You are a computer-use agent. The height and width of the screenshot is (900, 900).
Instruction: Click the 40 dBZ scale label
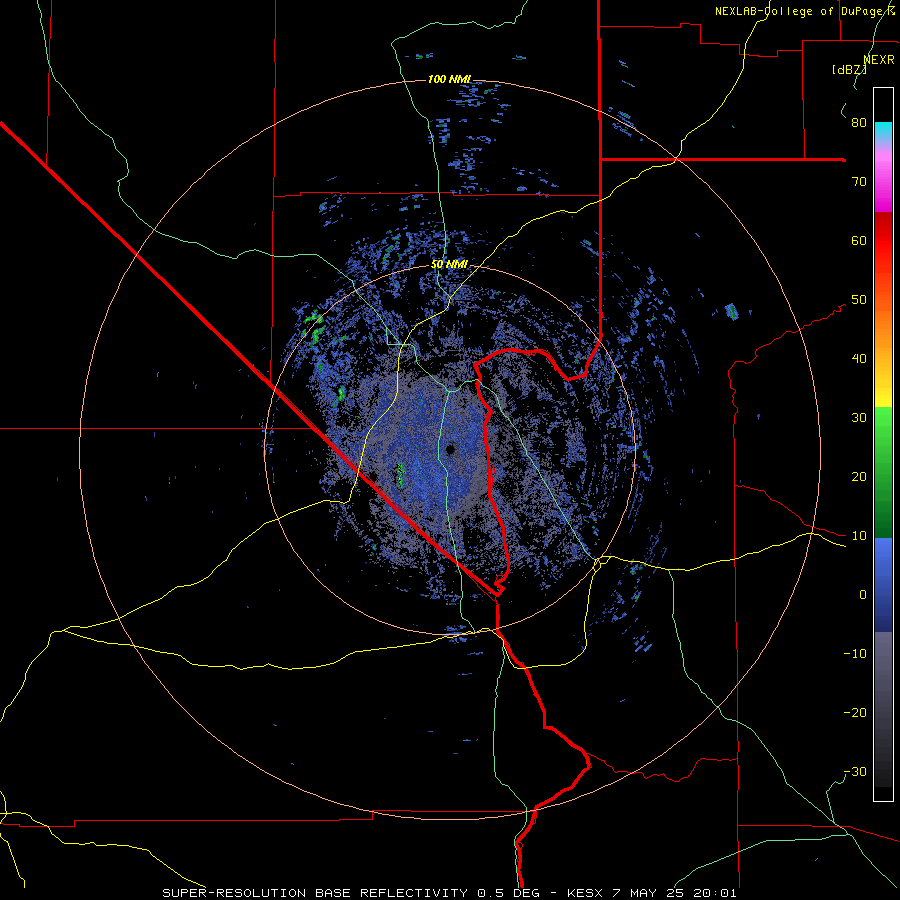[859, 359]
